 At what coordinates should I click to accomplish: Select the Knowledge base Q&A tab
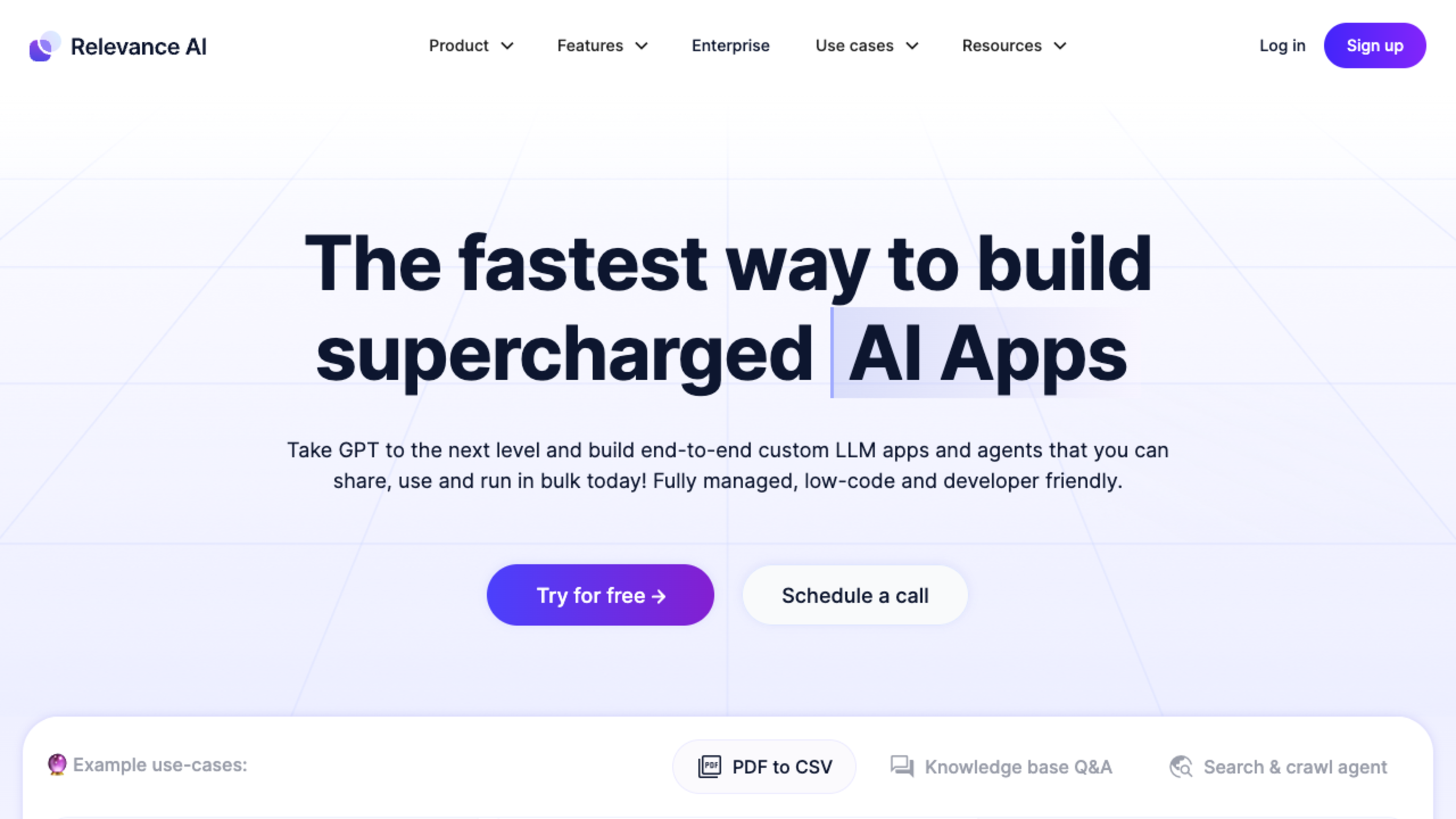pyautogui.click(x=1000, y=766)
